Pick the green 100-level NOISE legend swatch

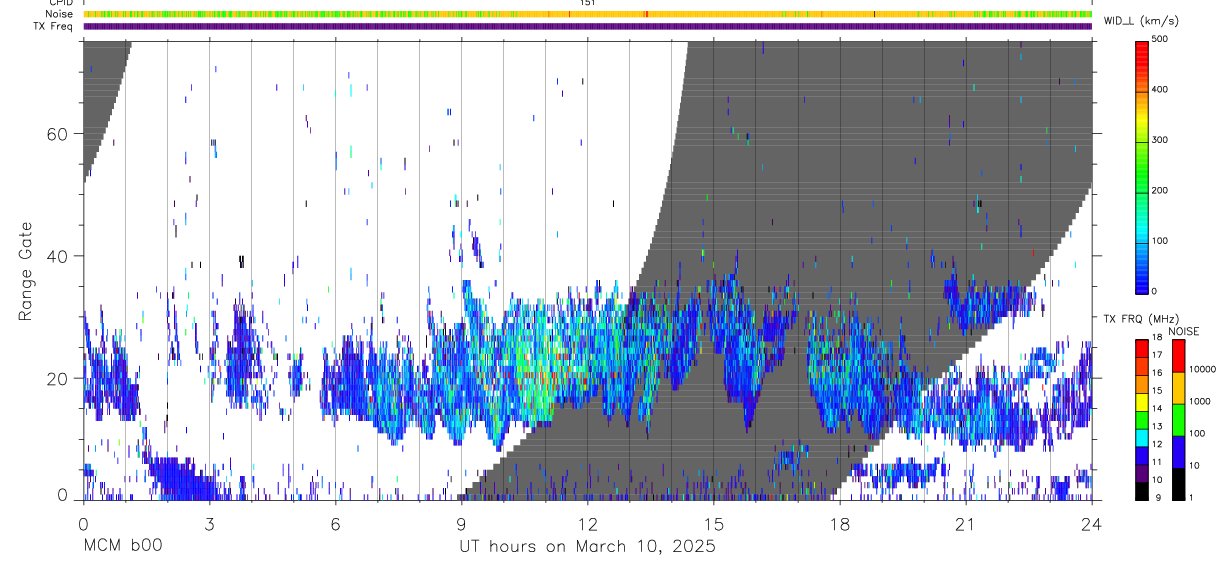pyautogui.click(x=1178, y=420)
